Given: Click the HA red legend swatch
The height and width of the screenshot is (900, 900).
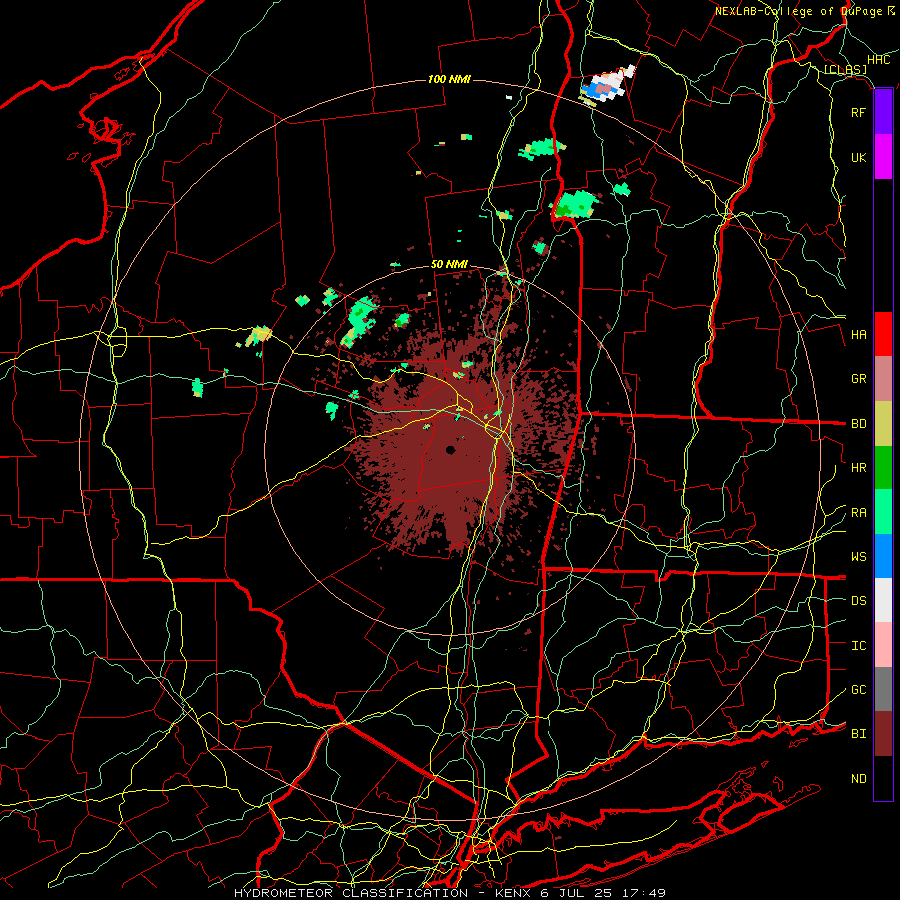Looking at the screenshot, I should tap(883, 334).
